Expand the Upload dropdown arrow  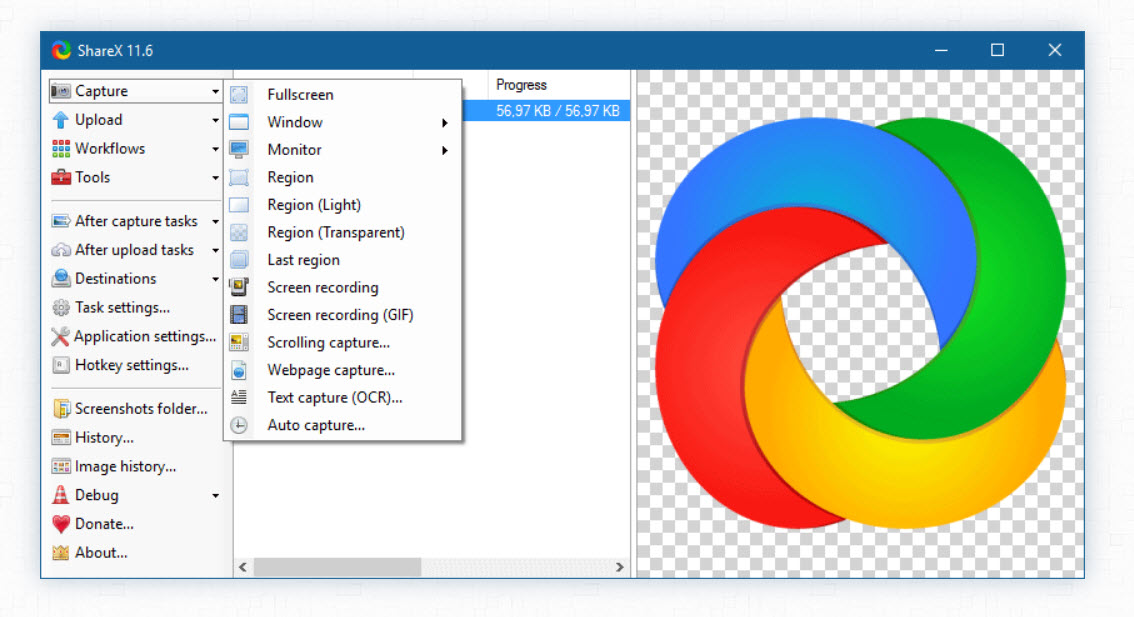click(x=216, y=121)
